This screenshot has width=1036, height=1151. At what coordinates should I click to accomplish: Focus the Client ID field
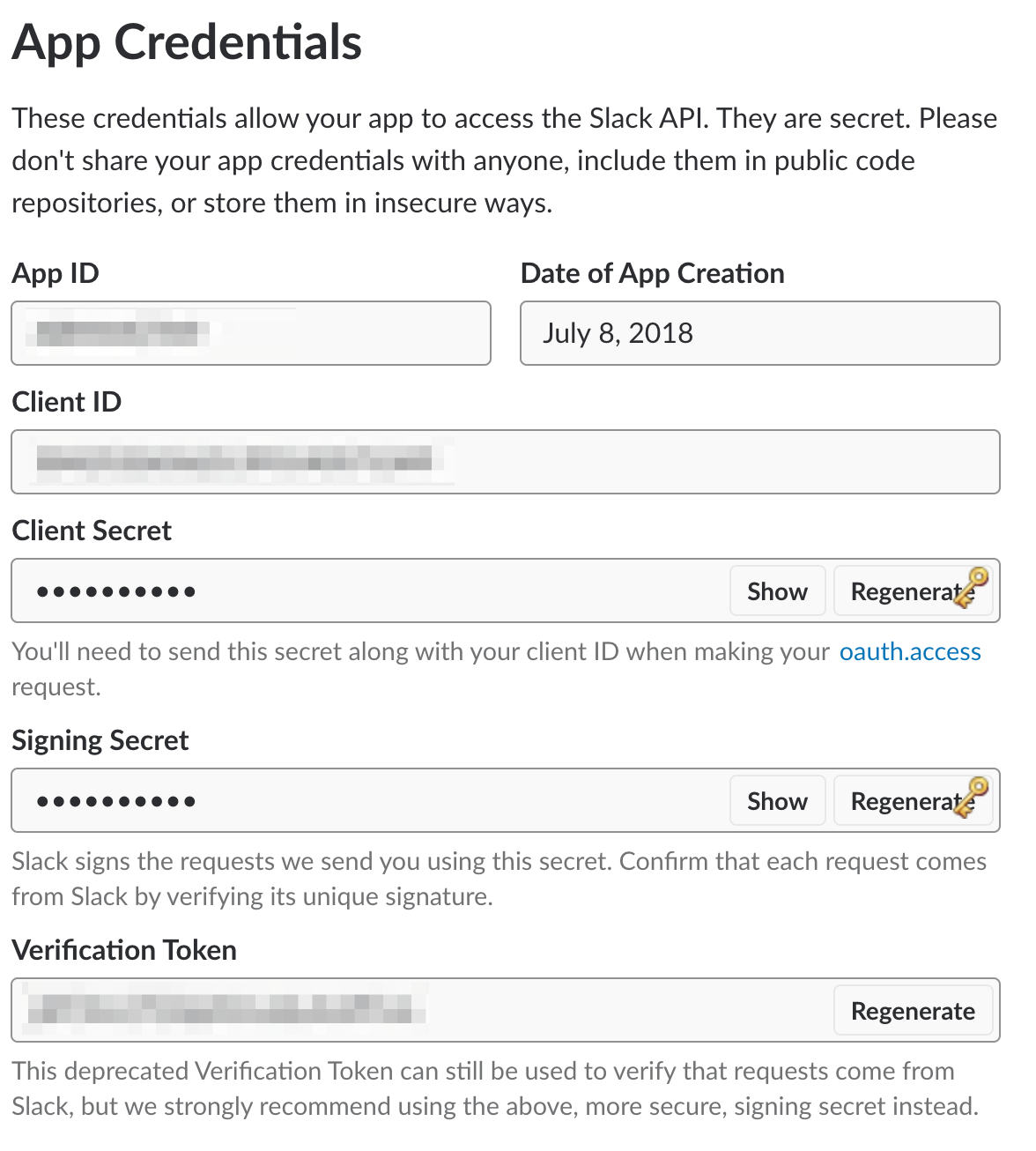tap(505, 462)
